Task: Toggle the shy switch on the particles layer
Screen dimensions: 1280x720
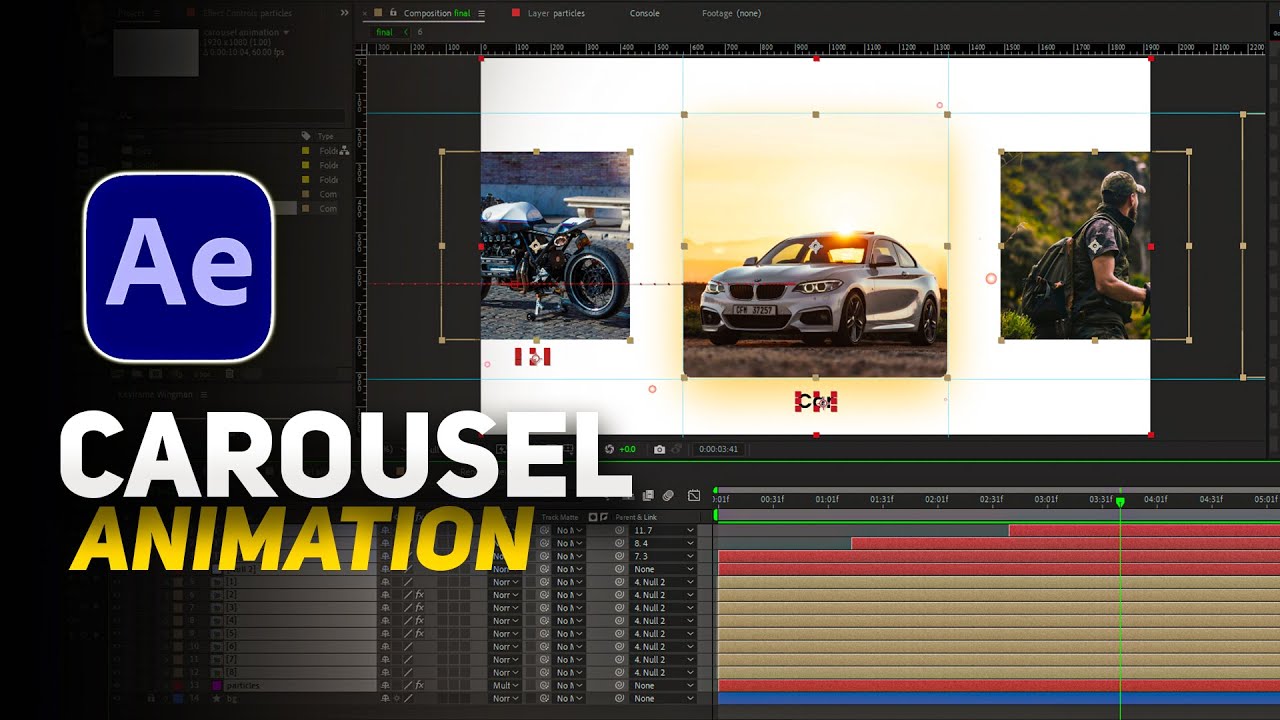Action: coord(385,686)
